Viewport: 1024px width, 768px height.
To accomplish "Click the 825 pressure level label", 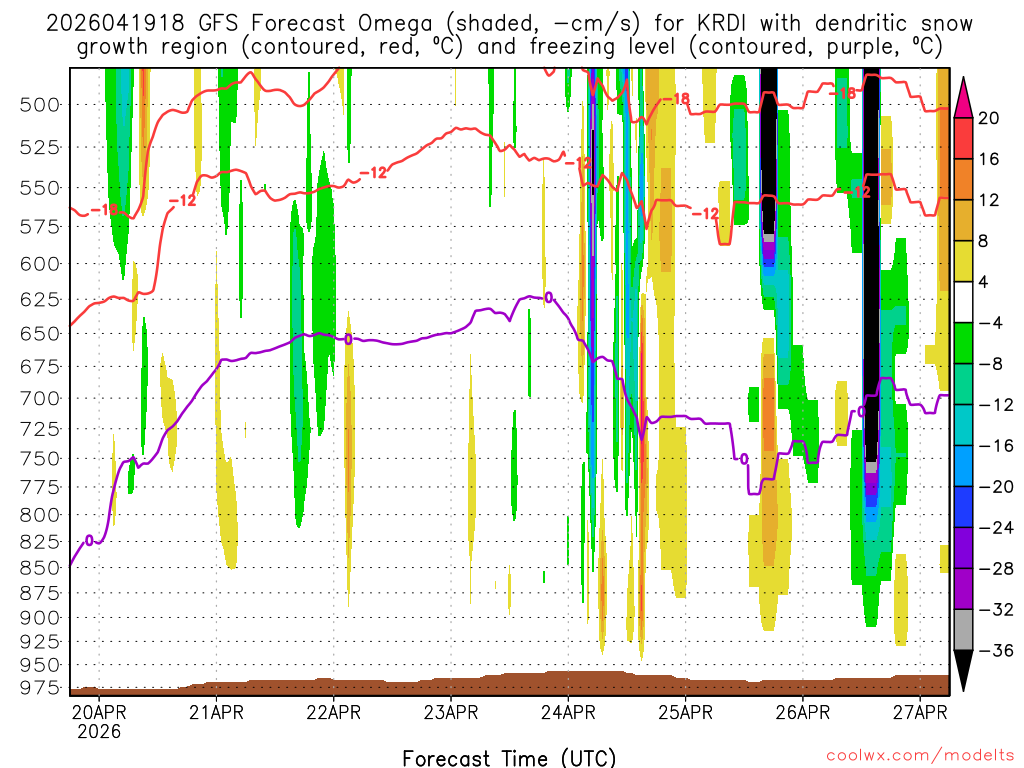I will click(40, 542).
